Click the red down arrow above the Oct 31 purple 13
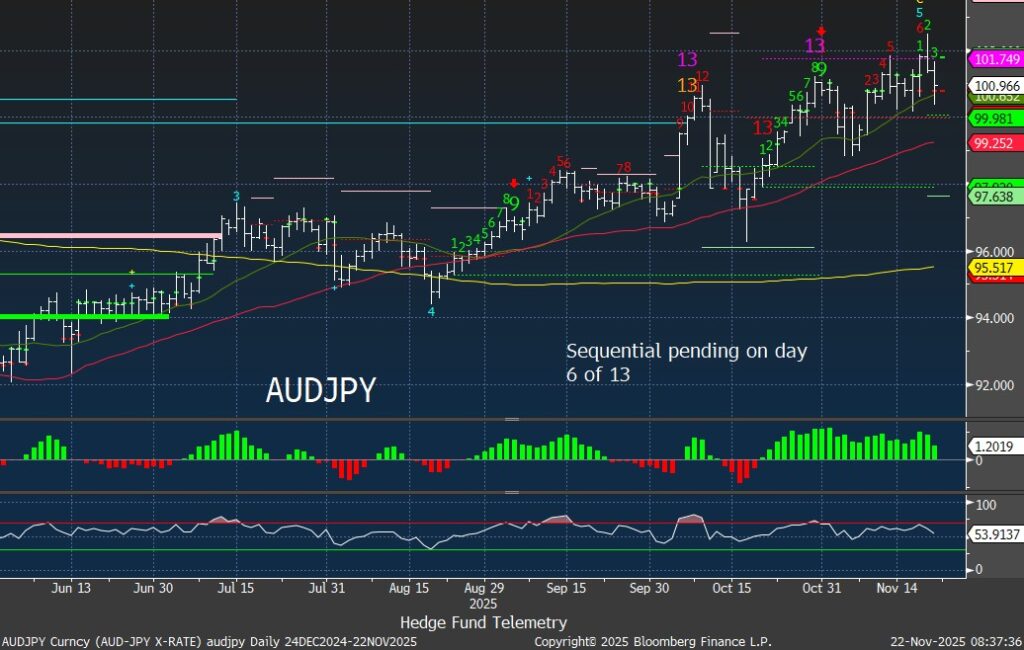Image resolution: width=1024 pixels, height=650 pixels. (821, 31)
